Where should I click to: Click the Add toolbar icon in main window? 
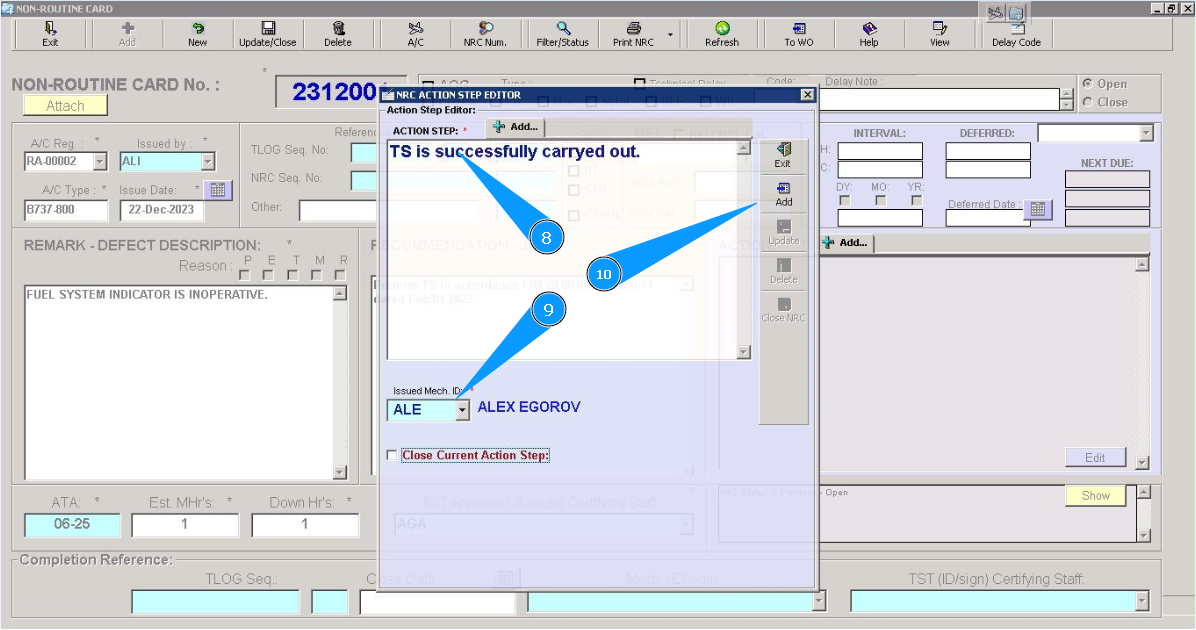coord(127,28)
